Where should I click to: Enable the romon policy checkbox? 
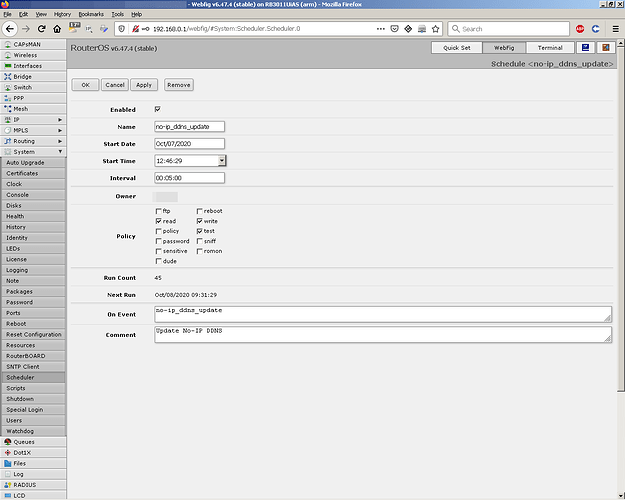point(200,251)
